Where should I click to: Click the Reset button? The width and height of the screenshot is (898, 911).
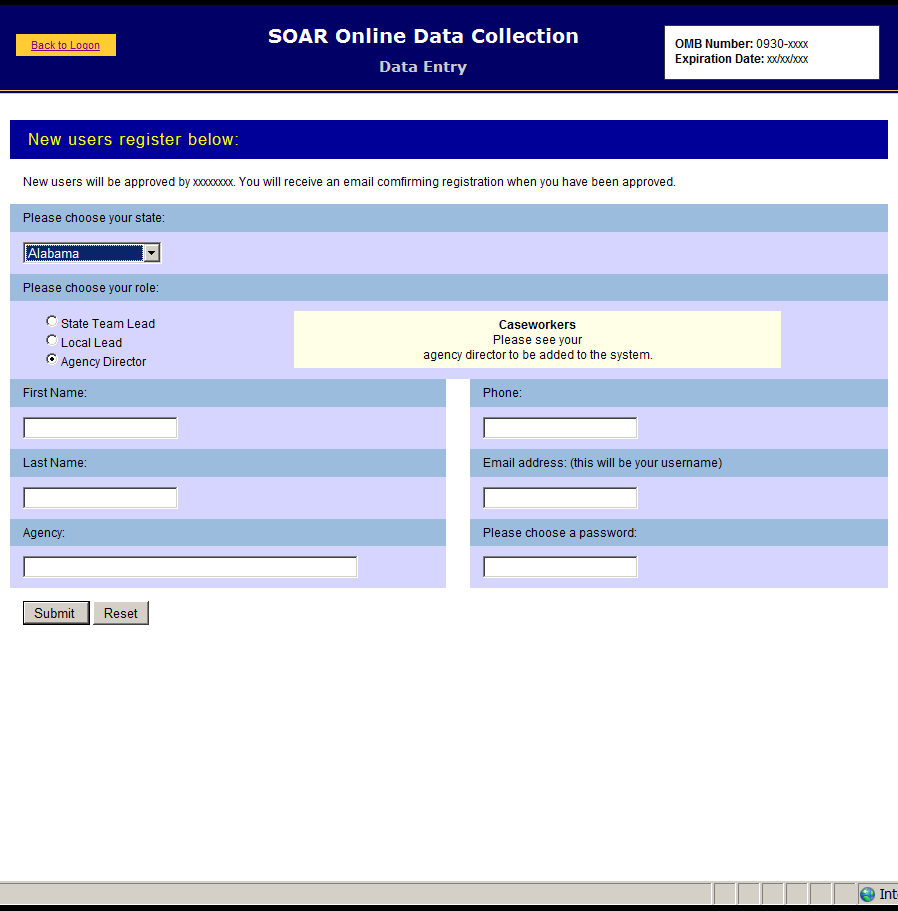[121, 613]
